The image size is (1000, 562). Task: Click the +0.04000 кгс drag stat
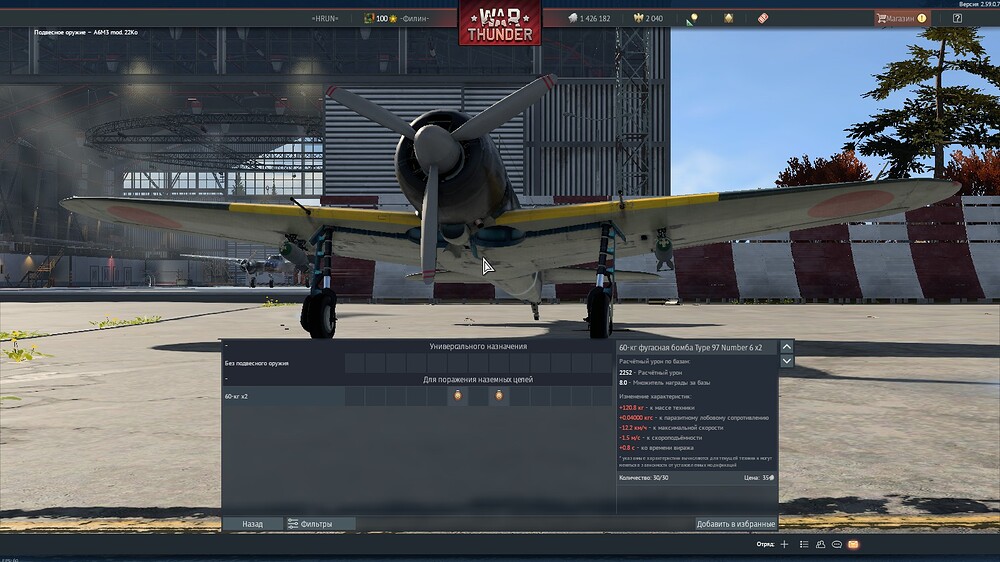pos(694,418)
